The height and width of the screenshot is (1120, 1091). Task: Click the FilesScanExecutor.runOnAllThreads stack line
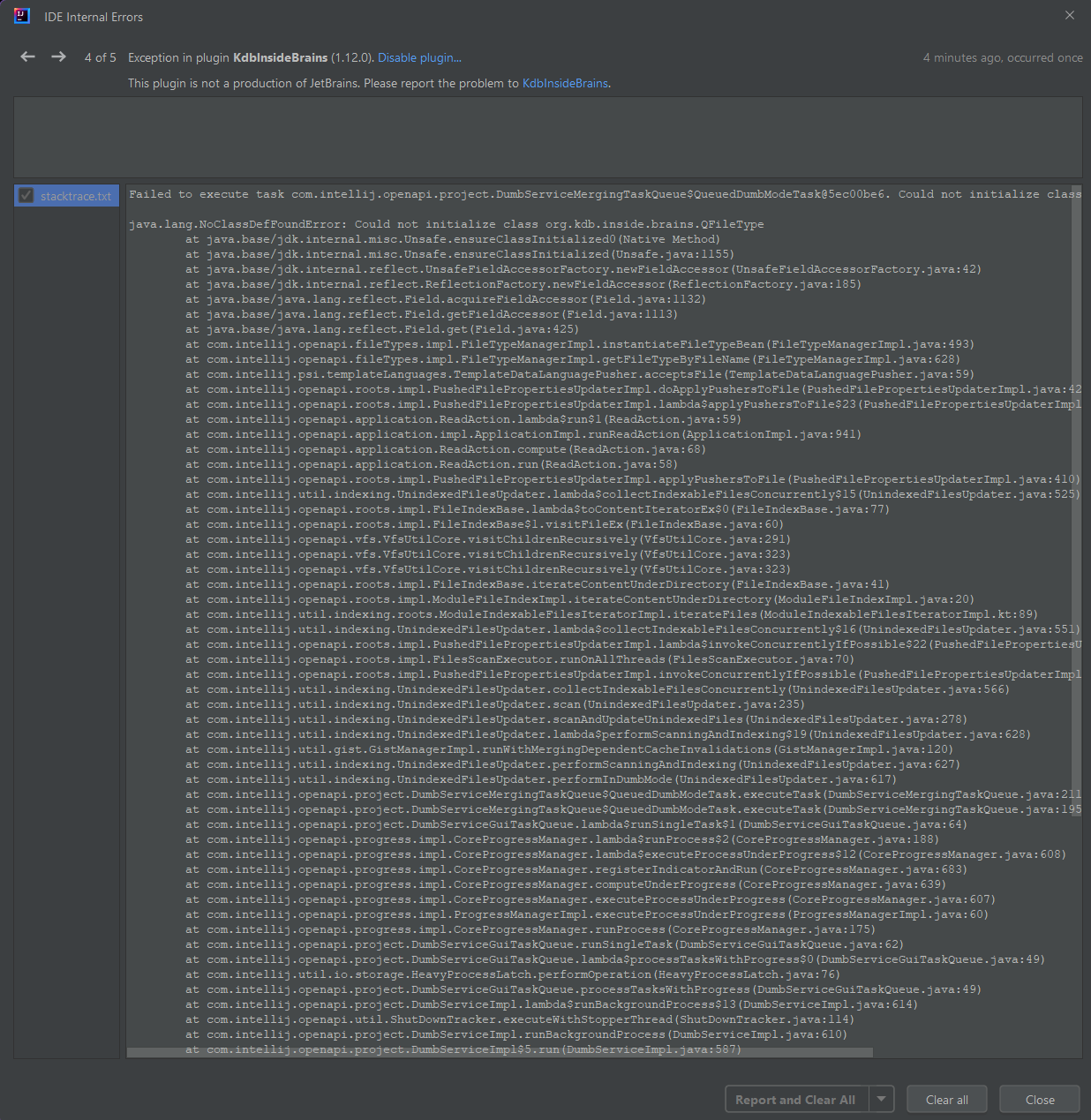(520, 659)
